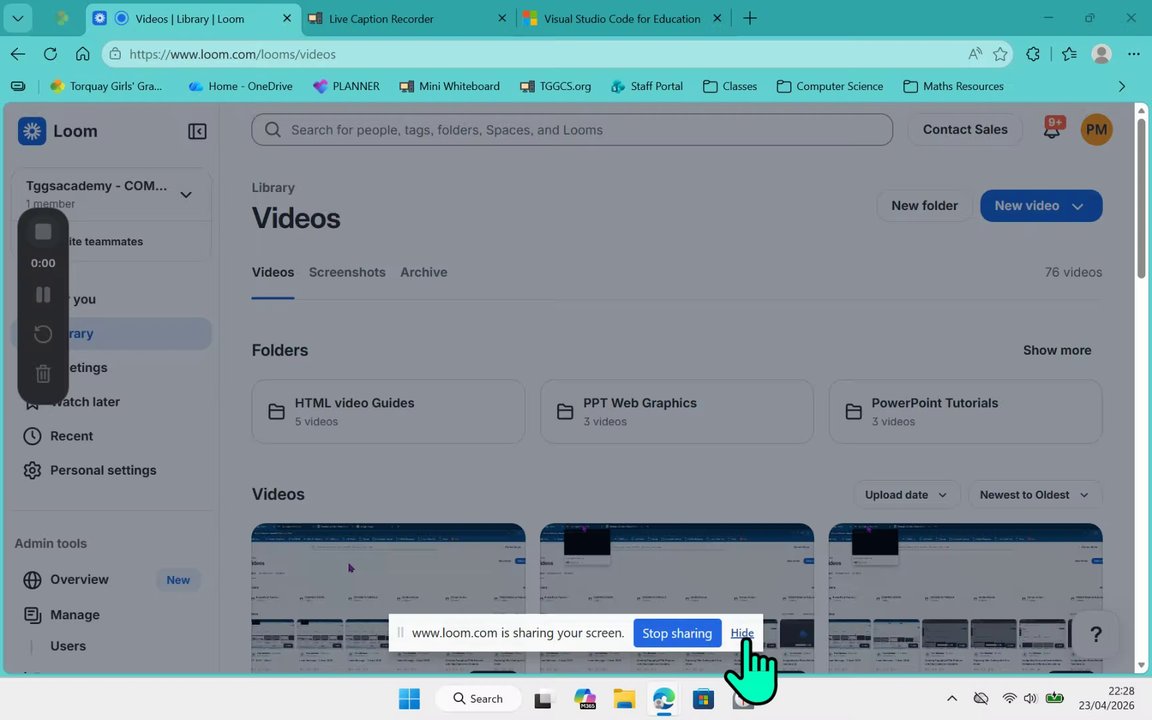Show hidden system tray icons
Image resolution: width=1152 pixels, height=720 pixels.
[951, 698]
